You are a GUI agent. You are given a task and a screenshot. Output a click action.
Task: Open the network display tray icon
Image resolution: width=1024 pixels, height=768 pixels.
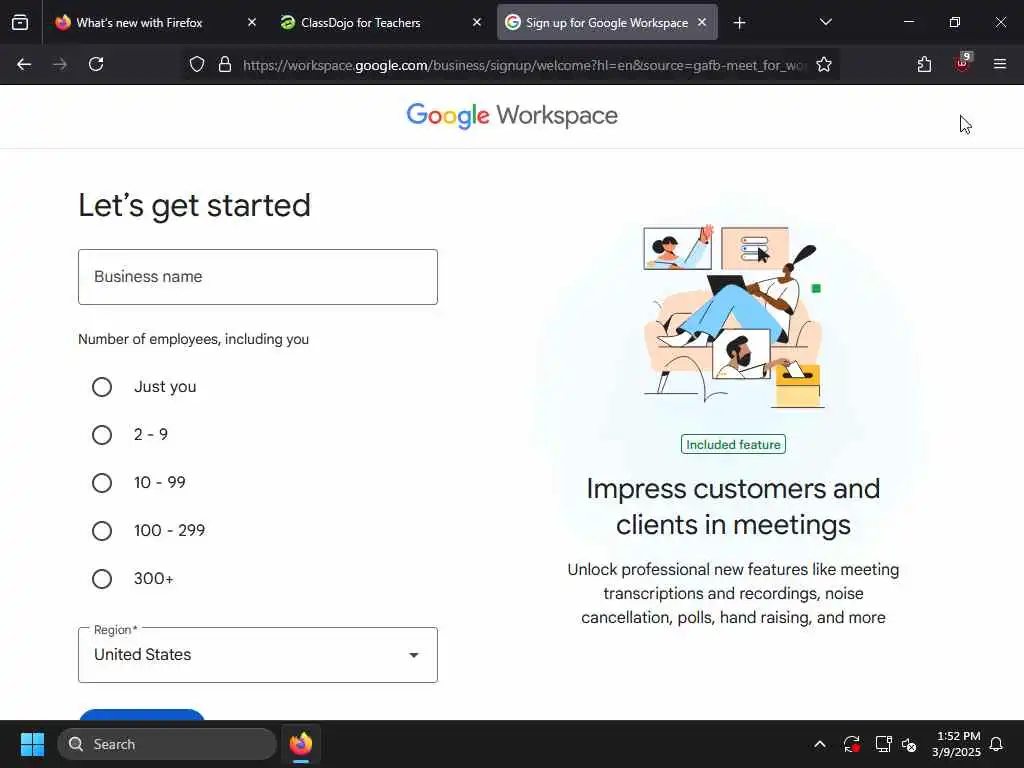tap(883, 744)
